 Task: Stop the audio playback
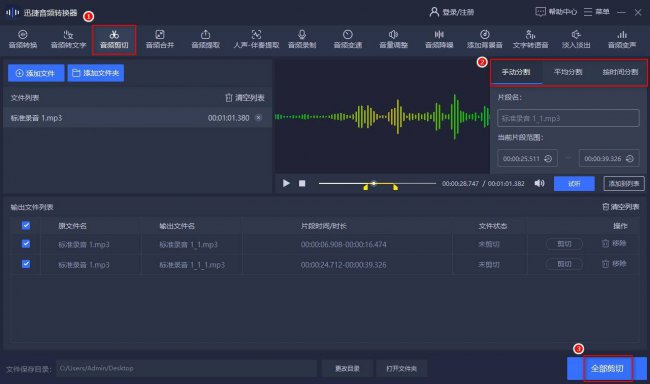click(302, 183)
